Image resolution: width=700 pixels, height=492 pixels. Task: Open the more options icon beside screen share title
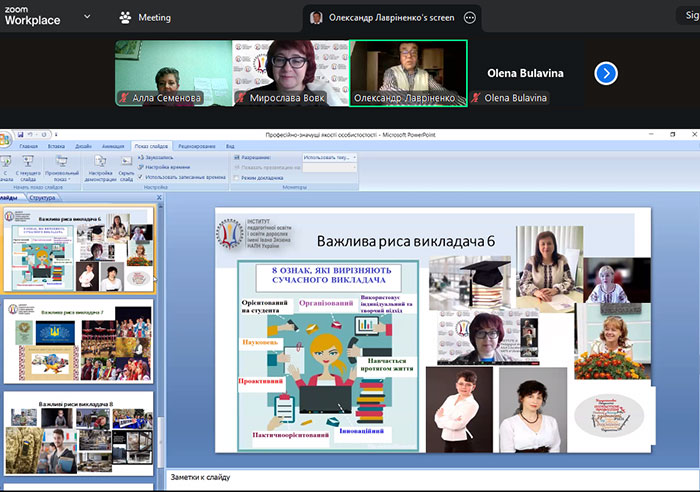[471, 18]
